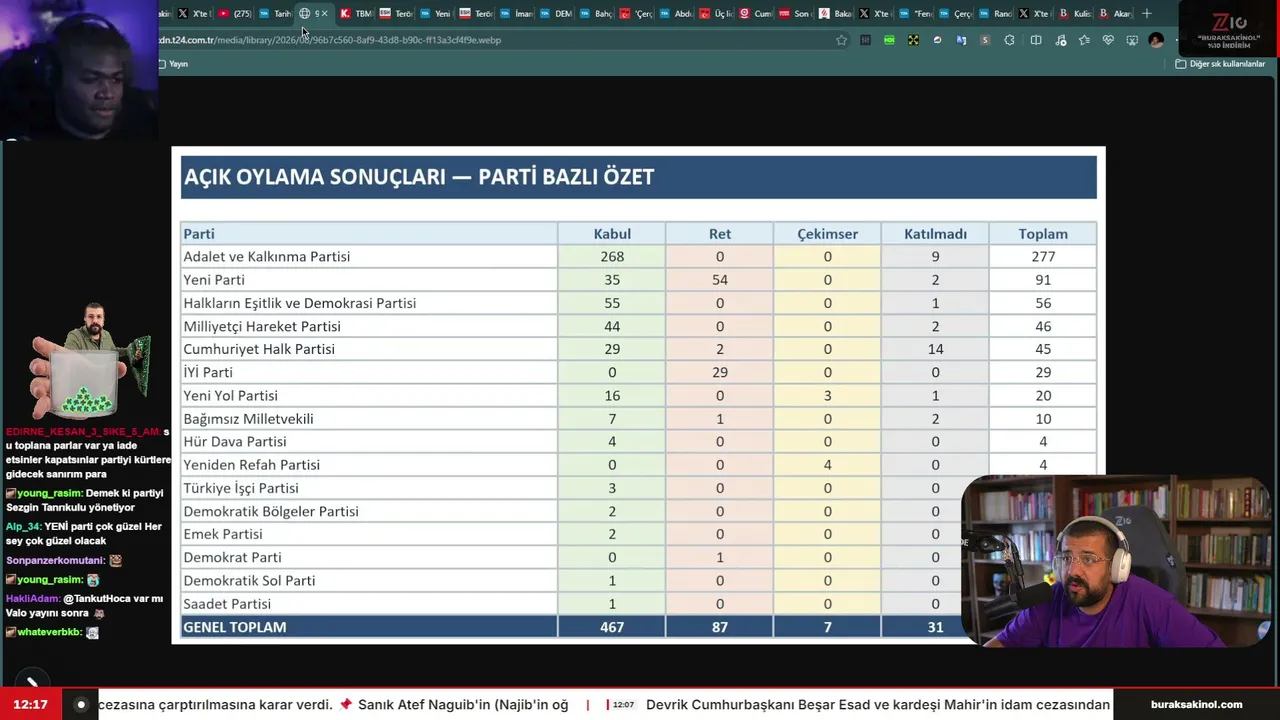Click the 467 total Kabul cell
This screenshot has width=1280, height=720.
612,627
